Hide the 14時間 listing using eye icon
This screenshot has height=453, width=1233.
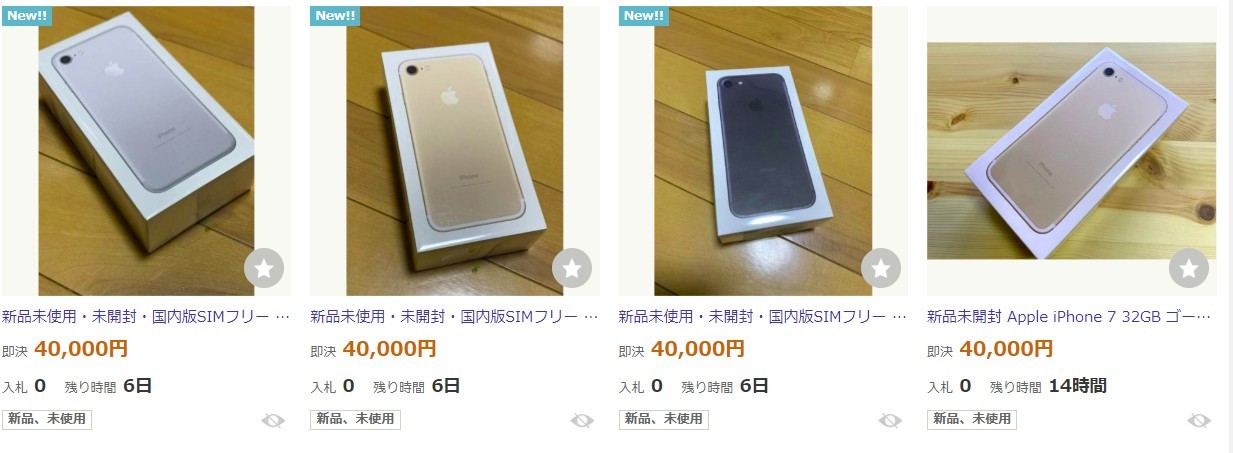[1199, 420]
